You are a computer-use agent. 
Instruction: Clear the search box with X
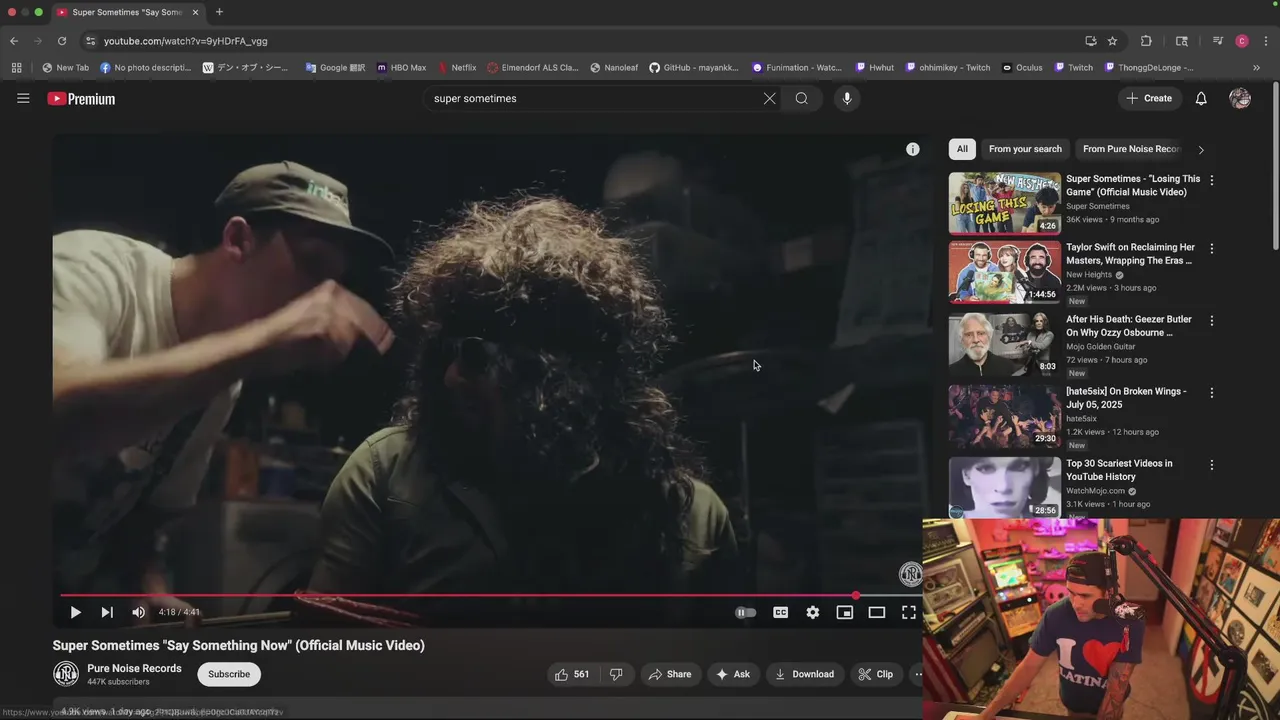[x=769, y=98]
